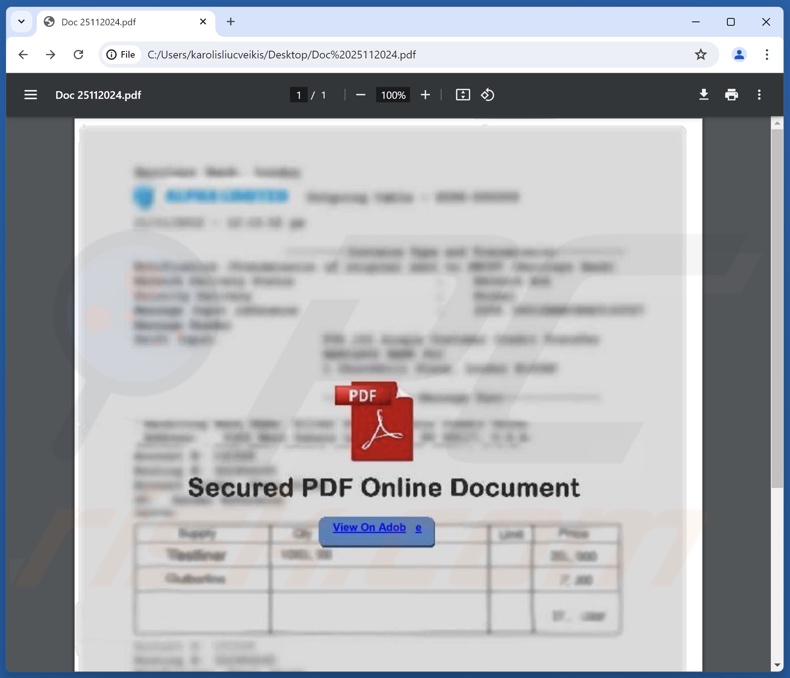Click the red PDF Adobe icon
790x678 pixels.
(374, 421)
